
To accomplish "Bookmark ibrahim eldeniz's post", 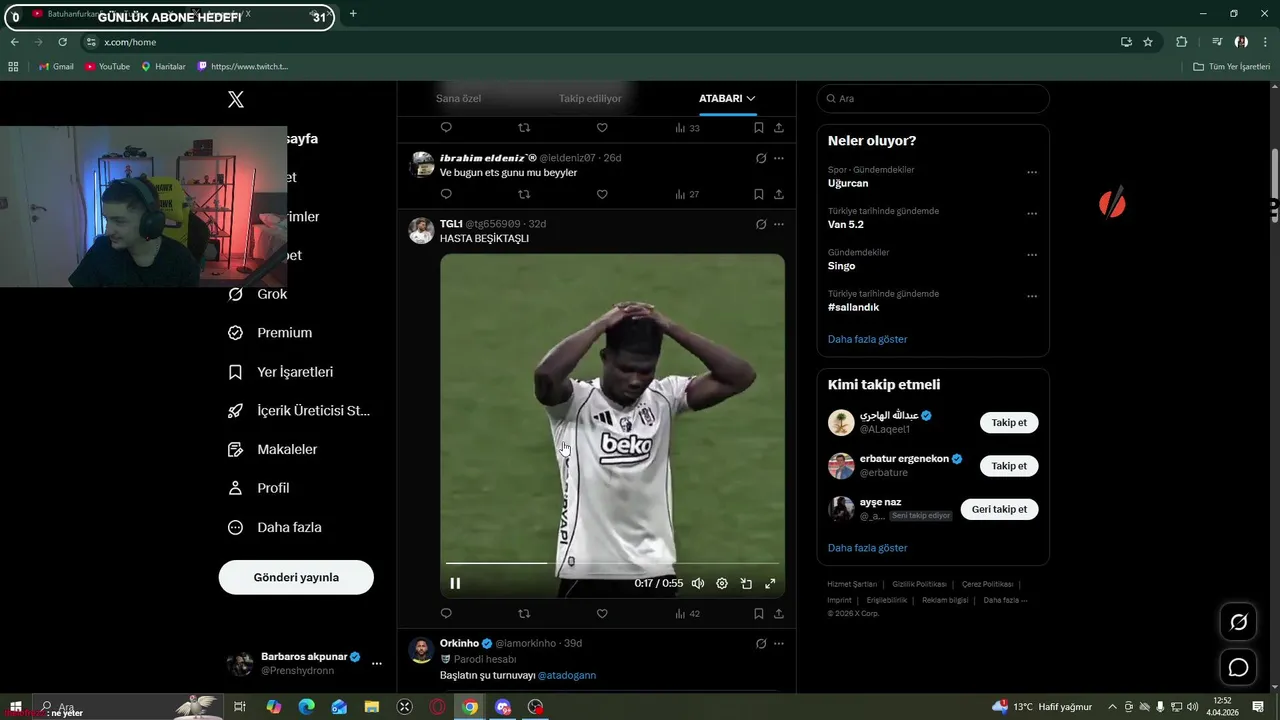I will pos(759,194).
